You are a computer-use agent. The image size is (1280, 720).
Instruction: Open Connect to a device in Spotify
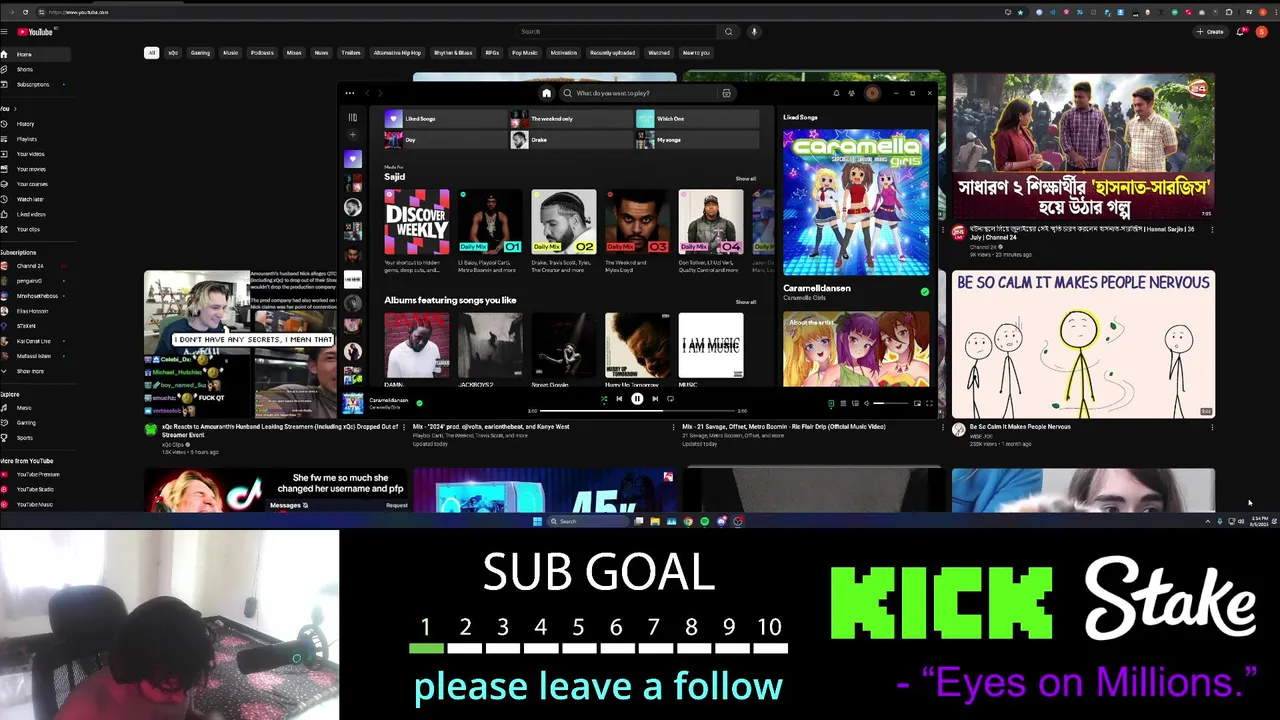[x=856, y=403]
